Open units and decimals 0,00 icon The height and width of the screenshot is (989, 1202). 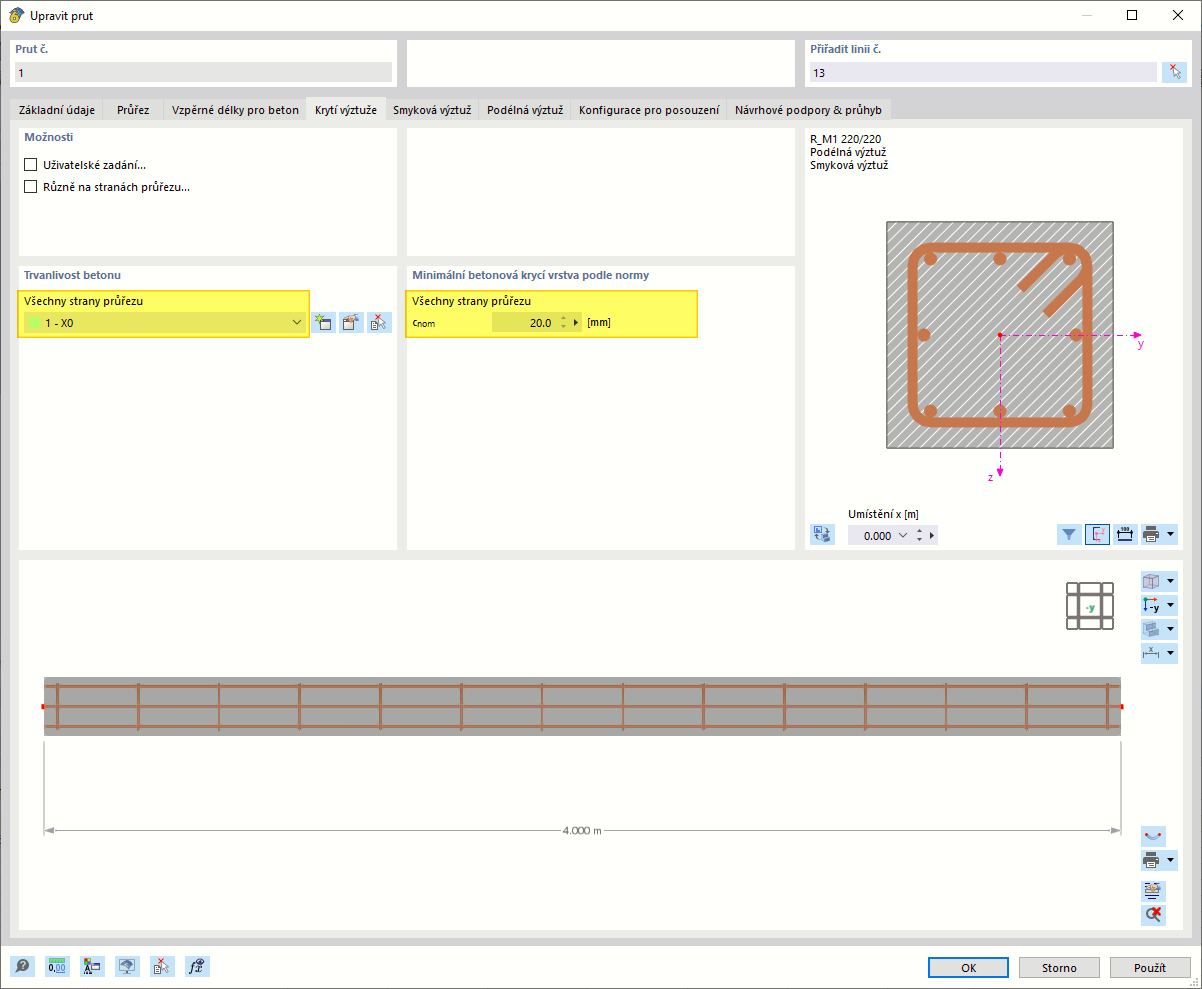point(57,966)
